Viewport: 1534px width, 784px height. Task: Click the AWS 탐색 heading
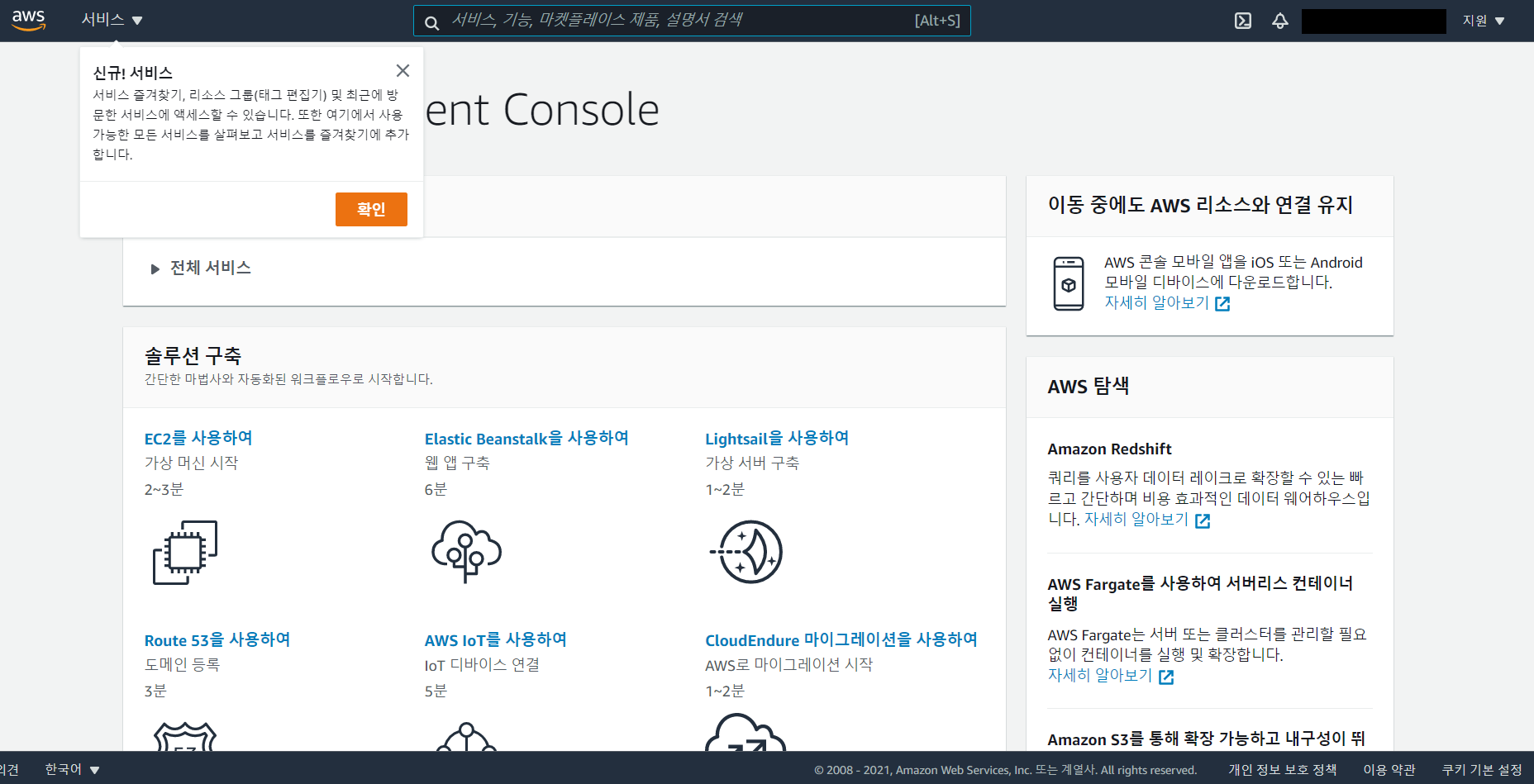click(x=1089, y=386)
